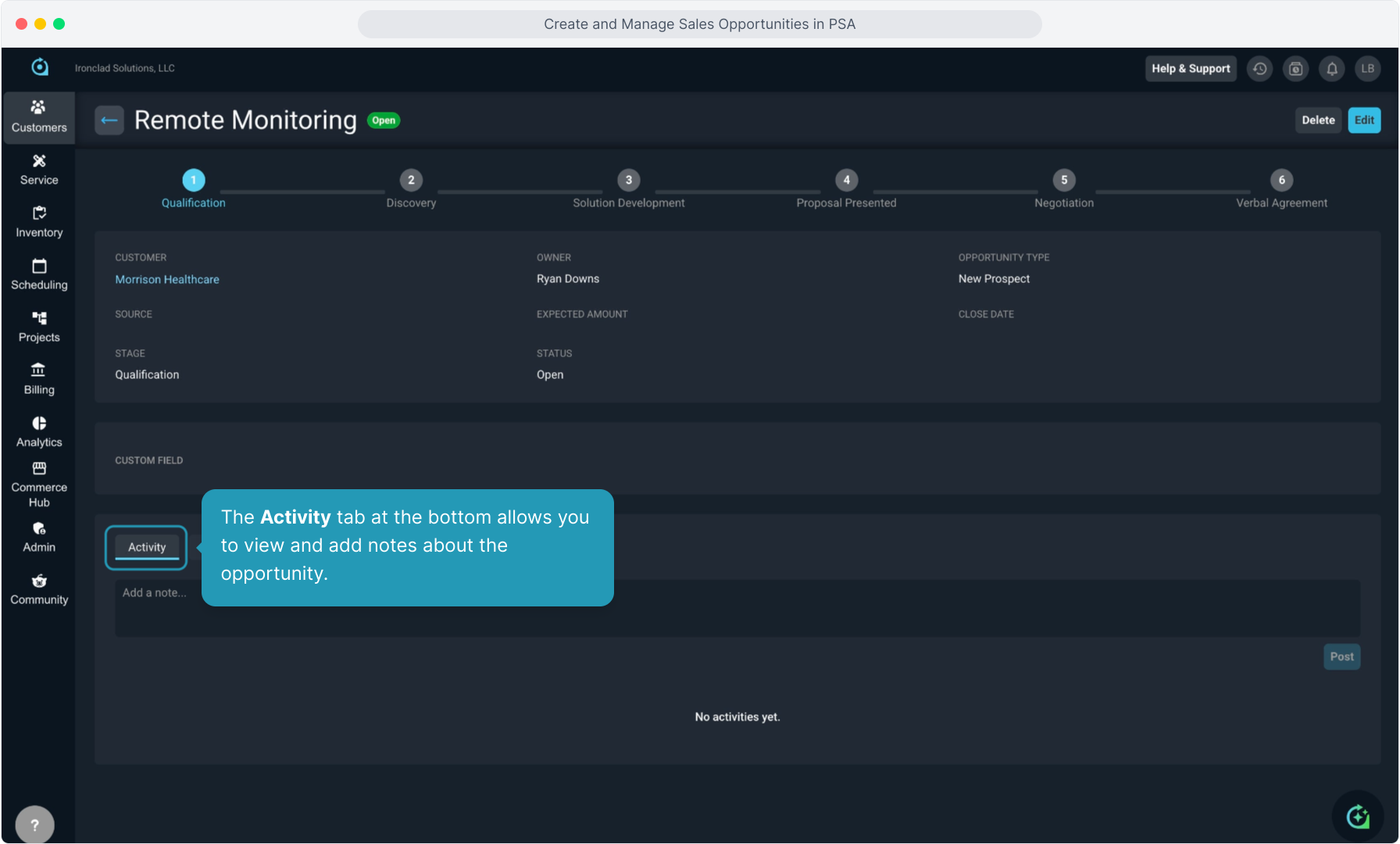Open Analytics from the sidebar
Viewport: 1400px width, 844px height.
39,431
